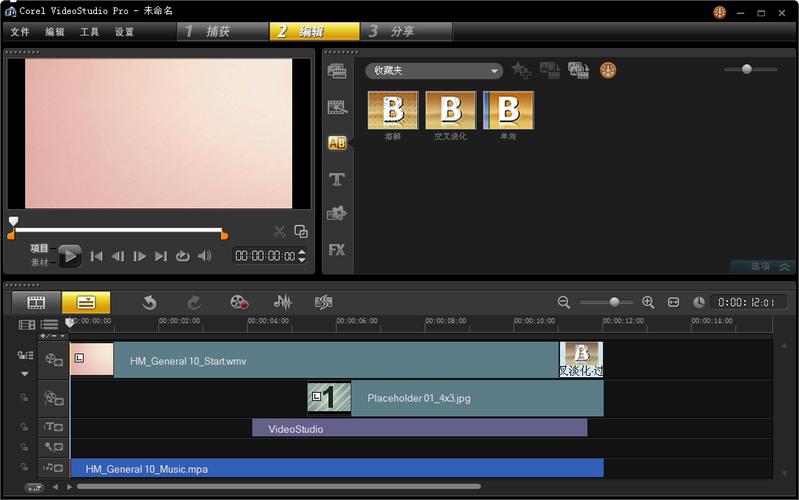
Task: Toggle the repeat playback button
Action: tap(182, 256)
